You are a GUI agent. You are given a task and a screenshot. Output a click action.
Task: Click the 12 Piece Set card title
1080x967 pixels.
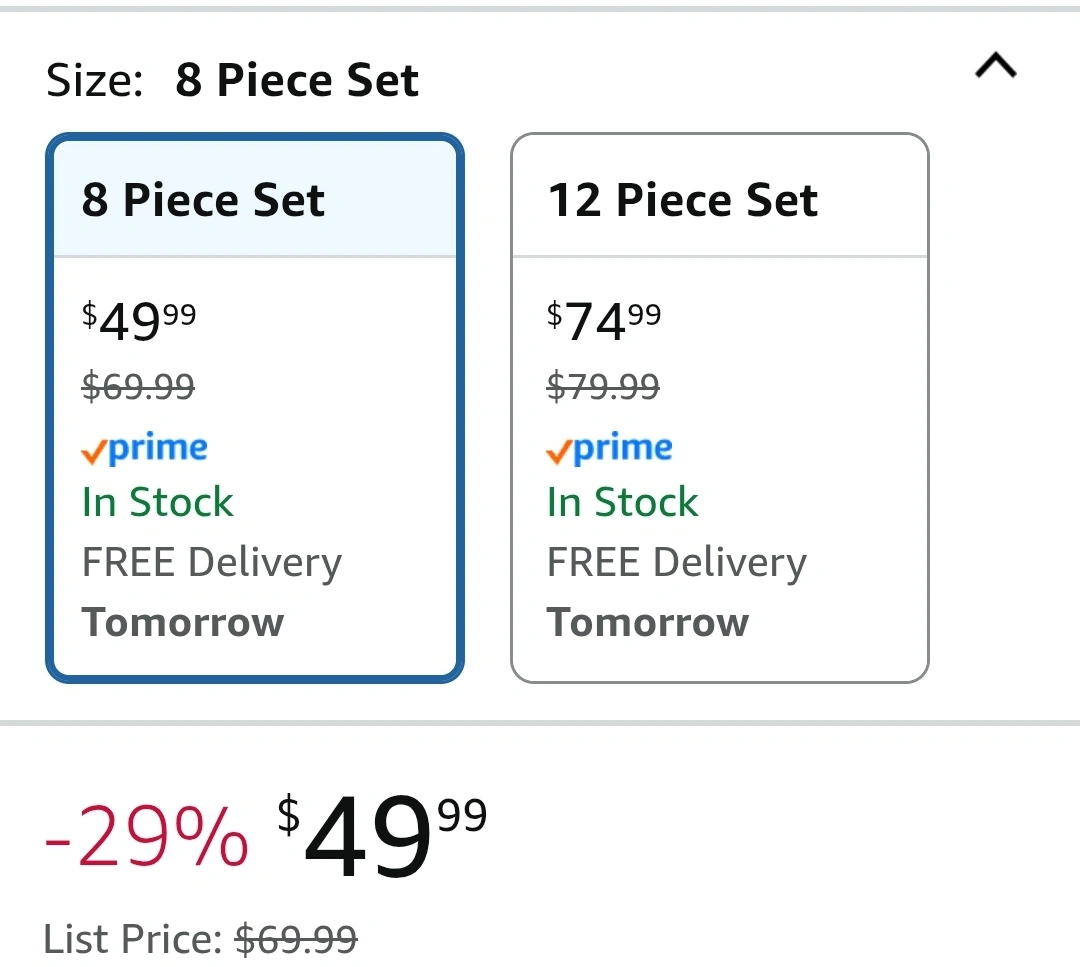(683, 200)
